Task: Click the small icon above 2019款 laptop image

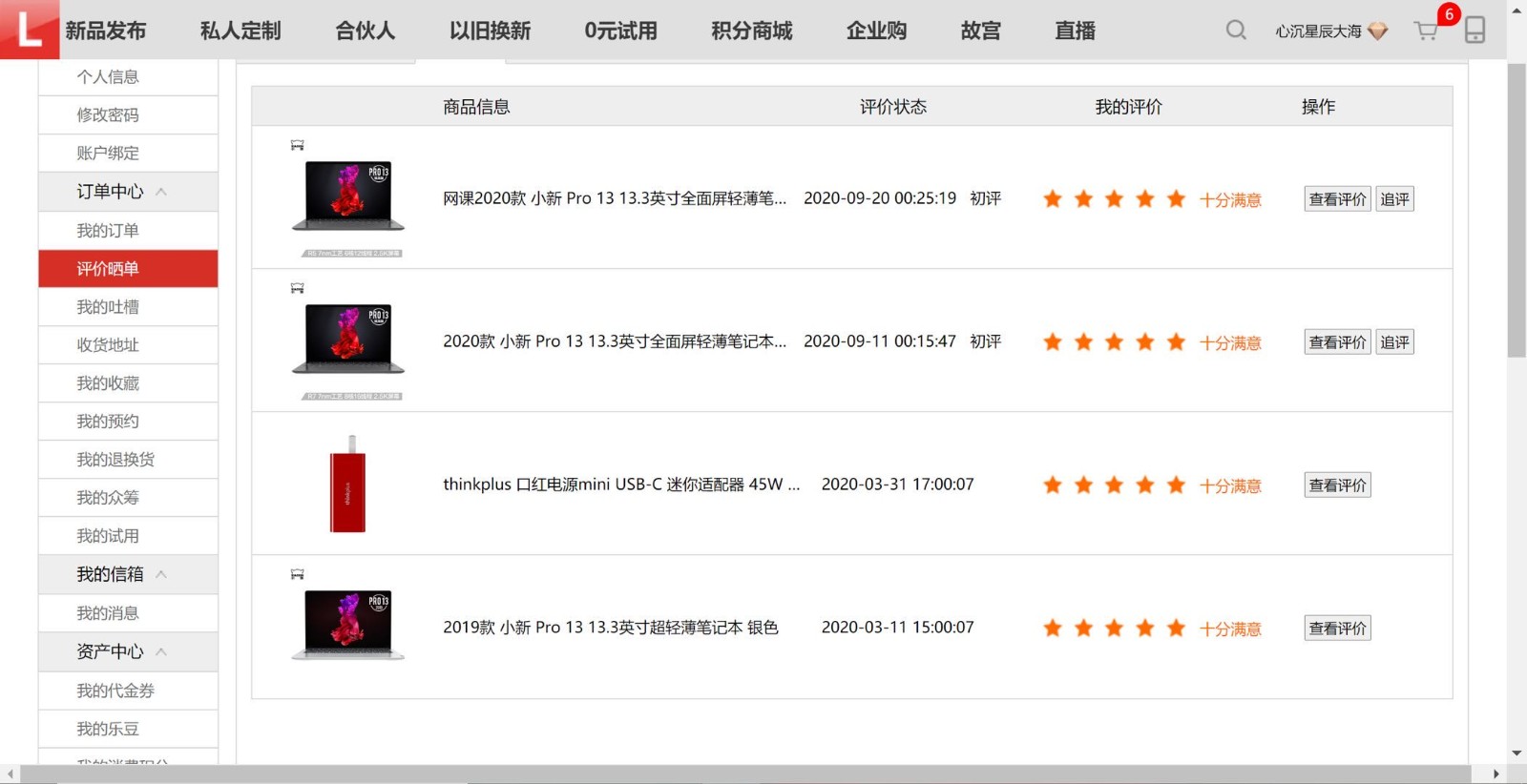Action: (298, 574)
